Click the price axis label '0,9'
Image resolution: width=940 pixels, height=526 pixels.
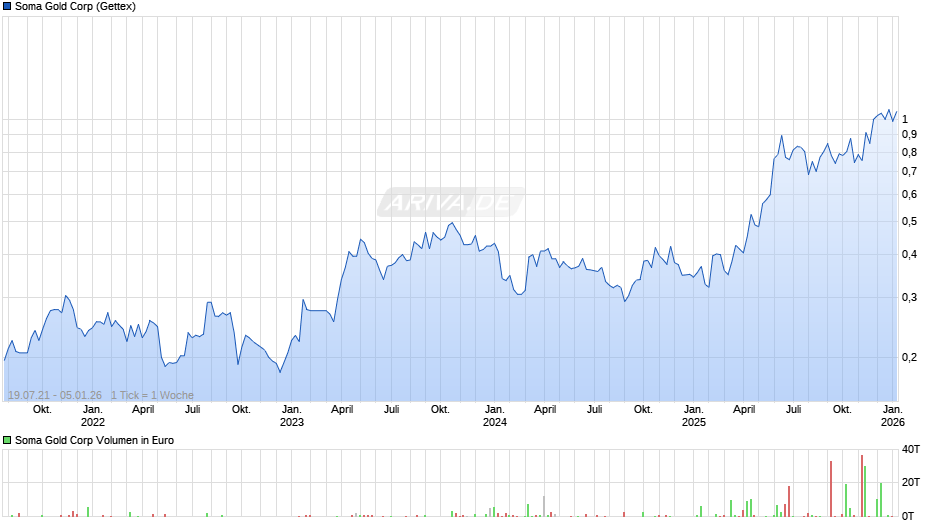point(909,134)
